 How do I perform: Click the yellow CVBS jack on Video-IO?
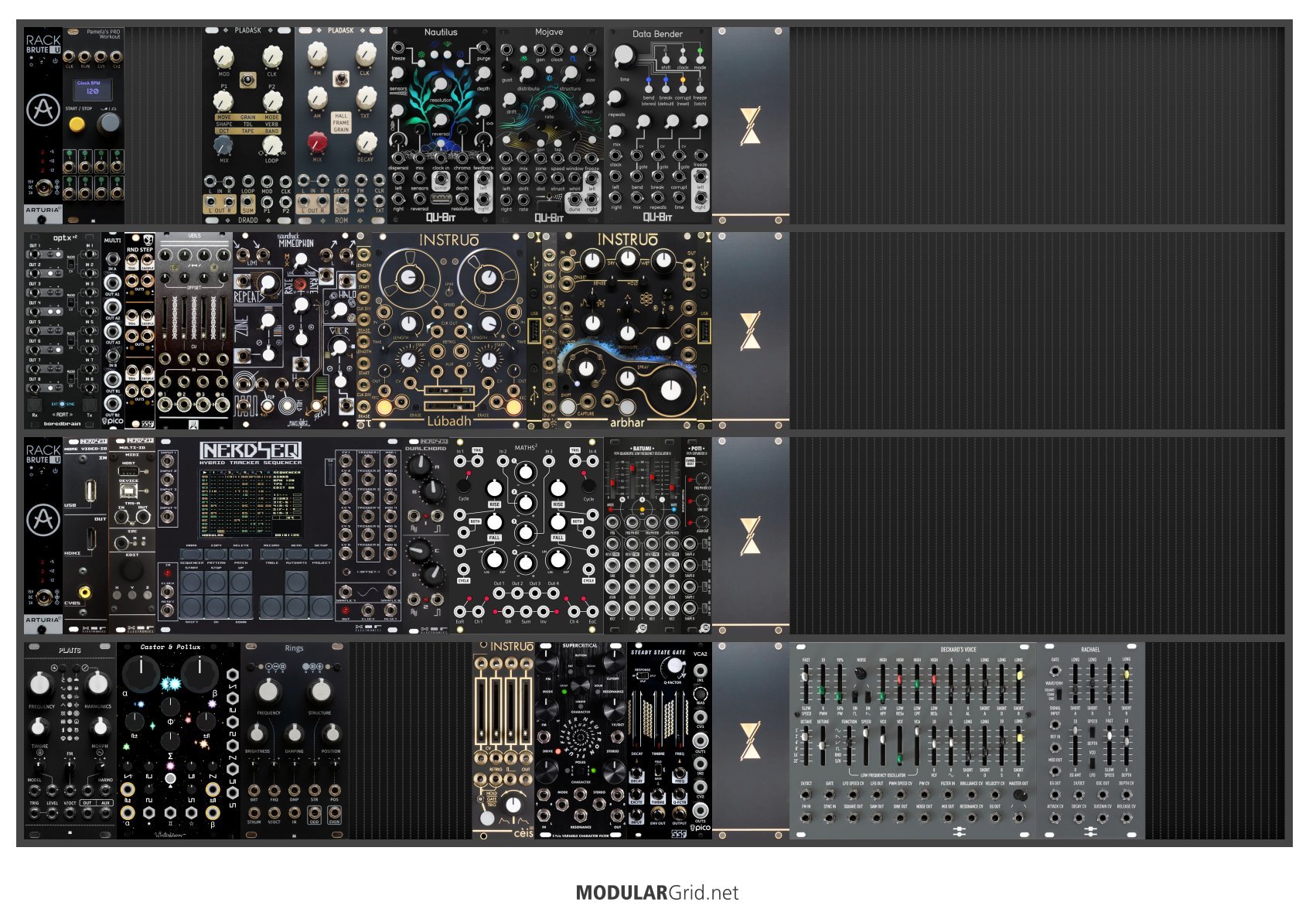coord(84,592)
